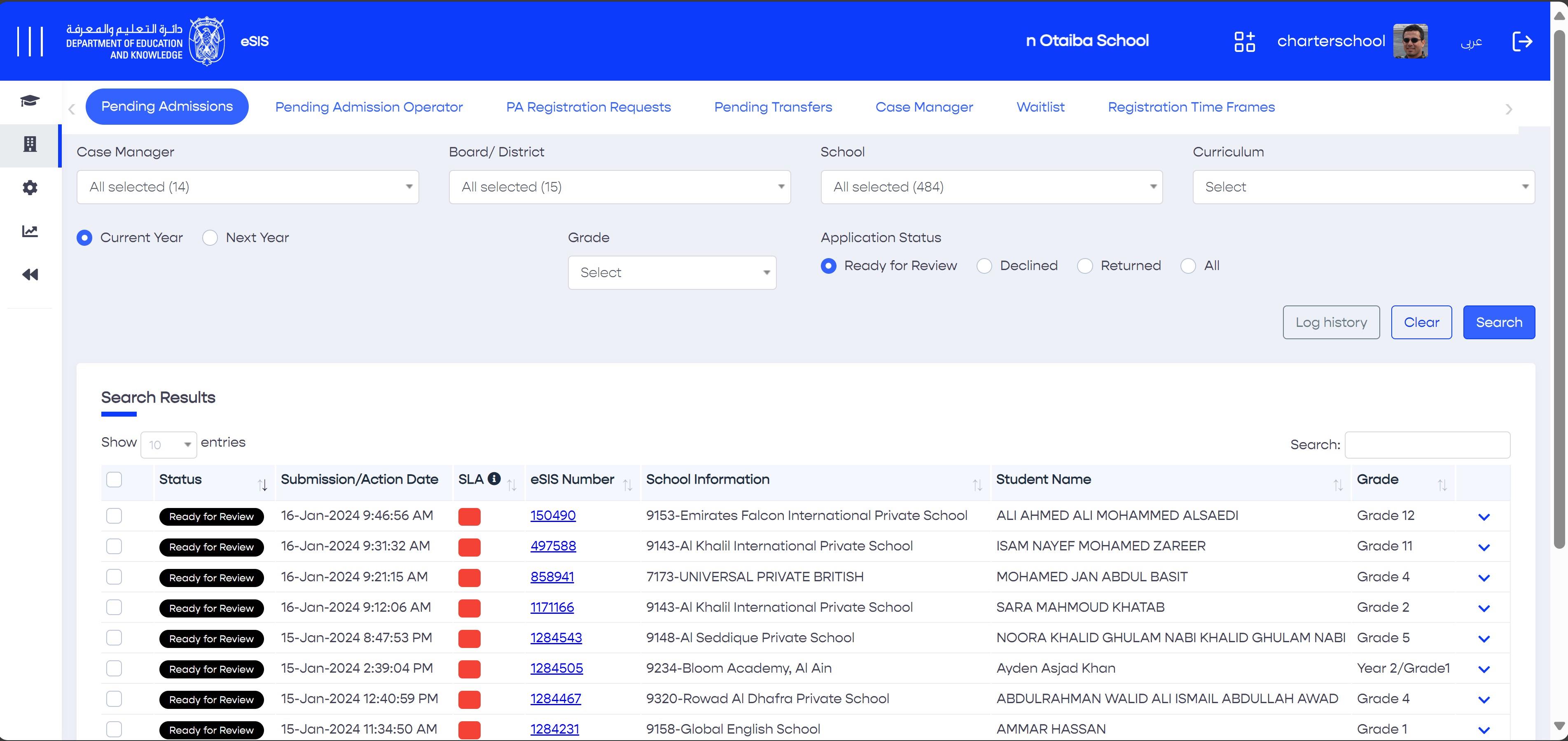Check the row for Ayden Asjad Khan
Image resolution: width=1568 pixels, height=741 pixels.
114,668
